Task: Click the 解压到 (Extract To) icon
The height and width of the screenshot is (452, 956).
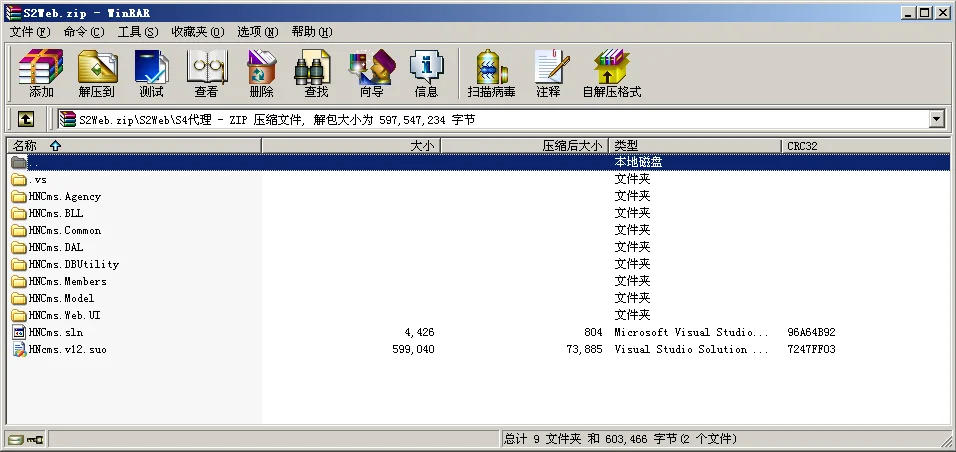Action: point(97,73)
